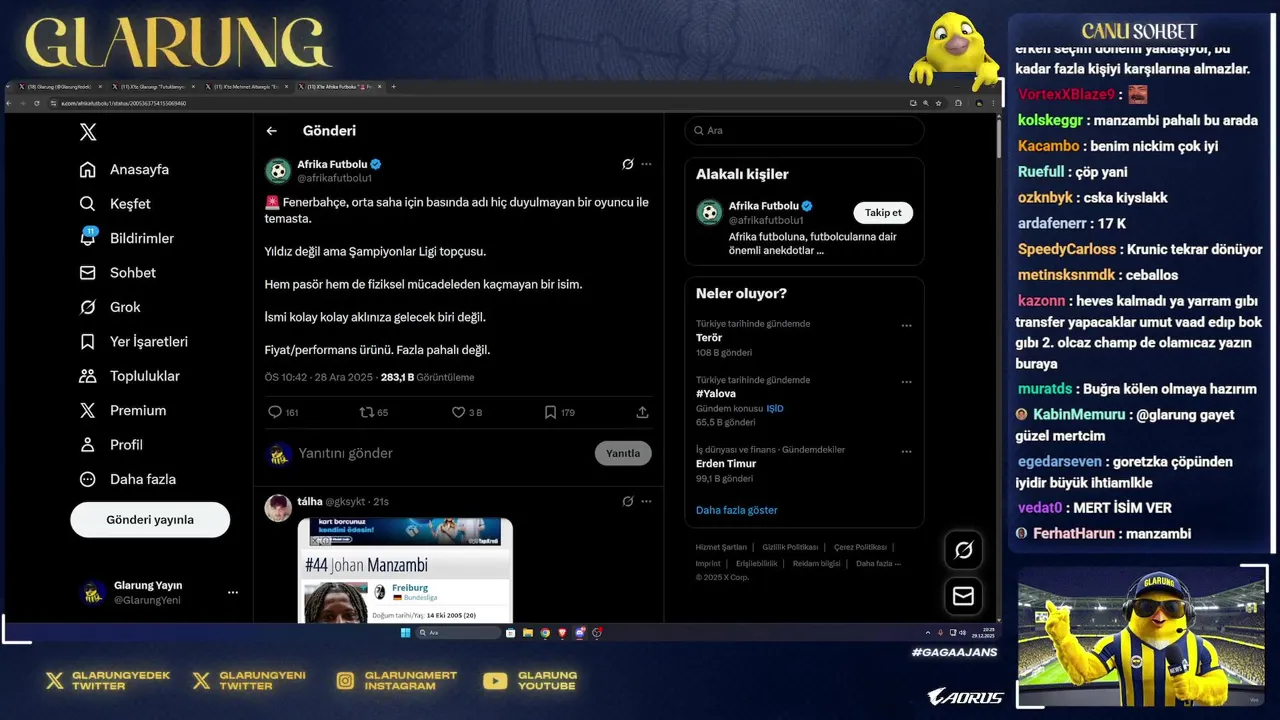Image resolution: width=1280 pixels, height=720 pixels.
Task: Open Brave browser from taskbar
Action: point(562,633)
